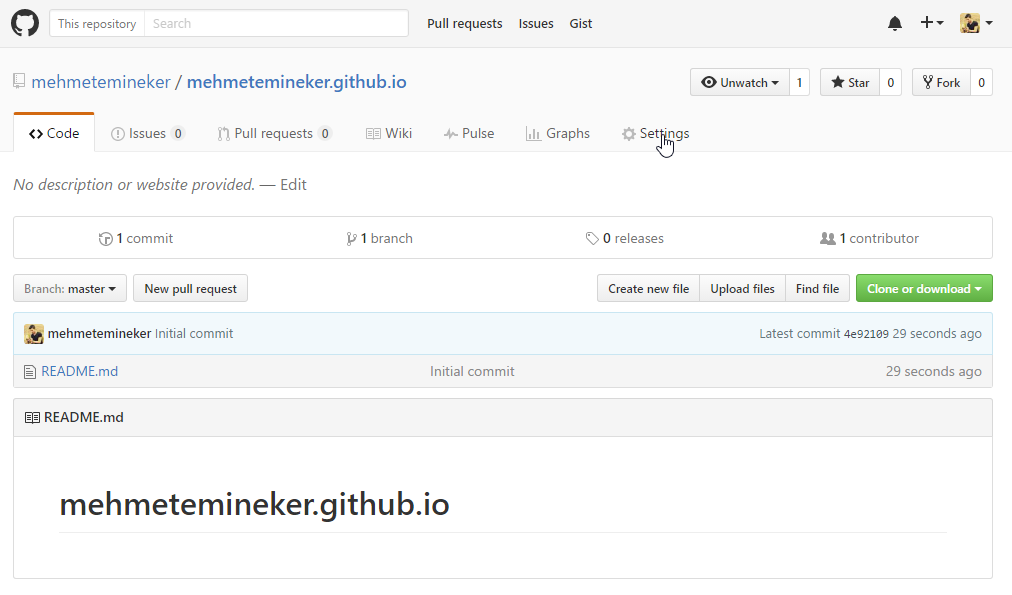Screen dimensions: 1012x595
Task: Switch to the Issues tab
Action: [x=147, y=133]
